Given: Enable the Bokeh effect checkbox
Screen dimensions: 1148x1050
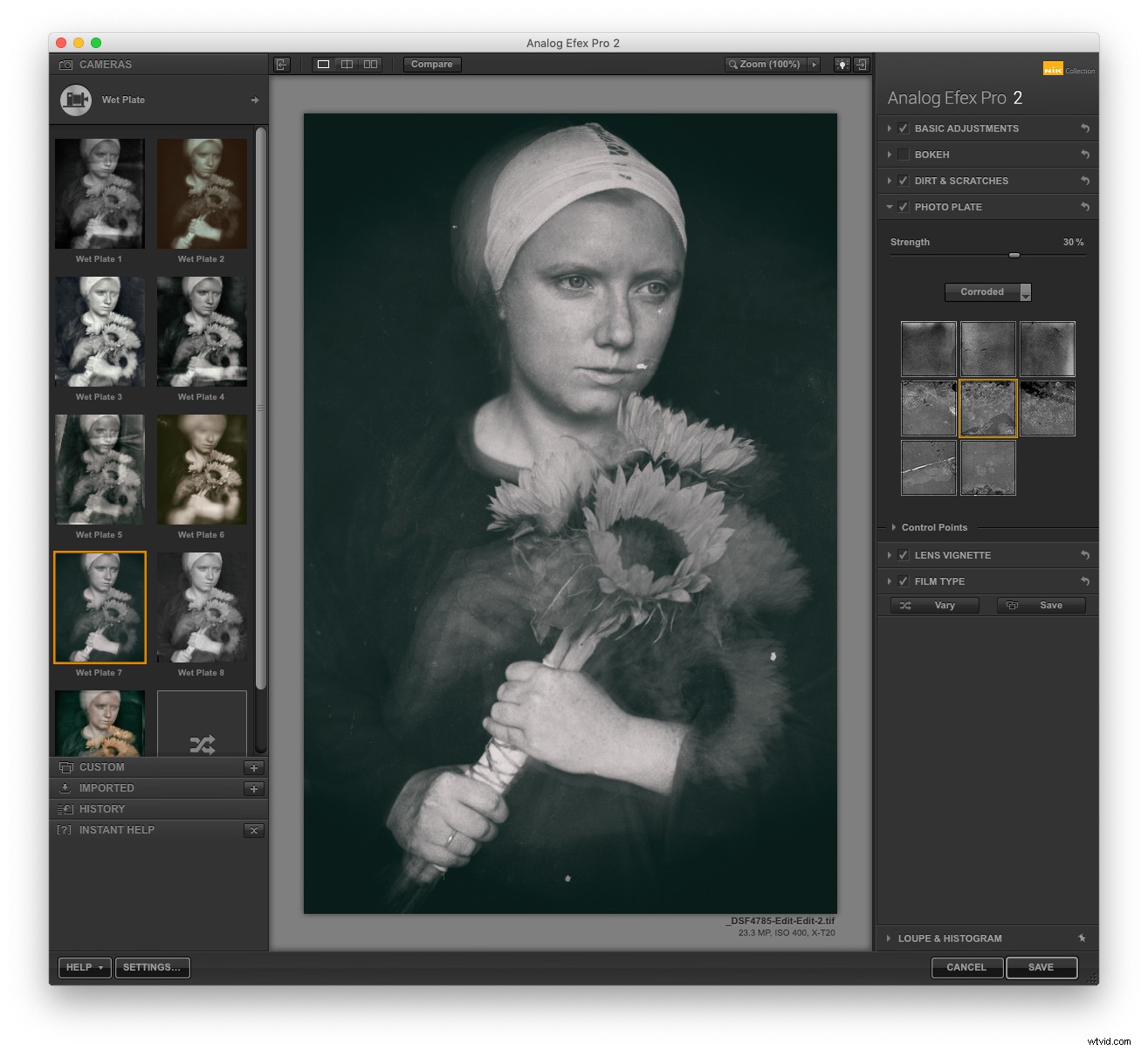Looking at the screenshot, I should click(x=903, y=154).
